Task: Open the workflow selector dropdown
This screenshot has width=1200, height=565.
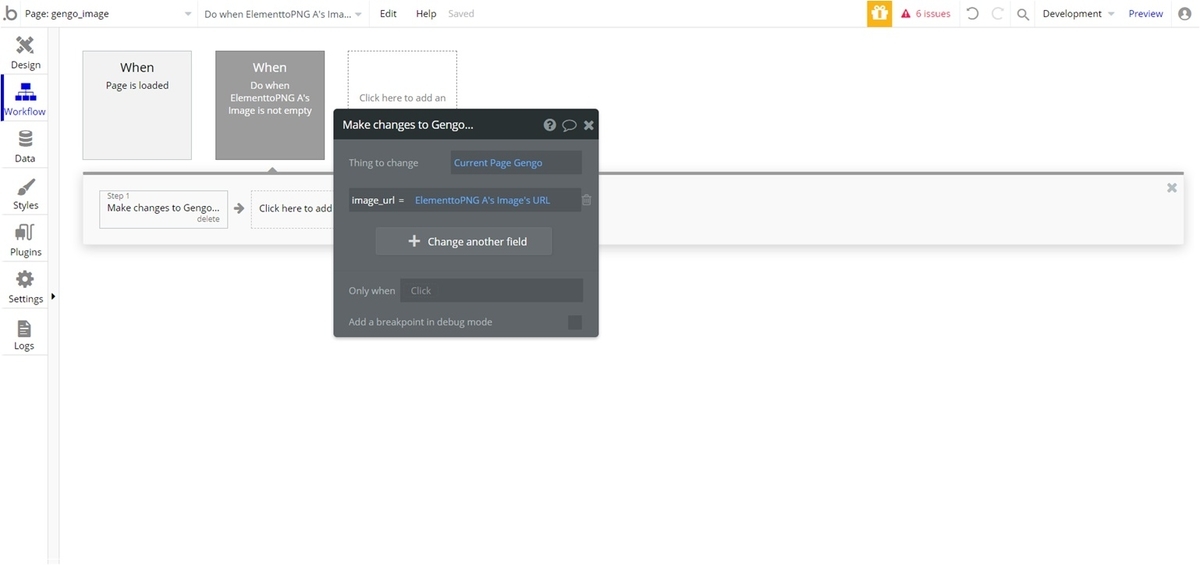Action: pos(283,14)
